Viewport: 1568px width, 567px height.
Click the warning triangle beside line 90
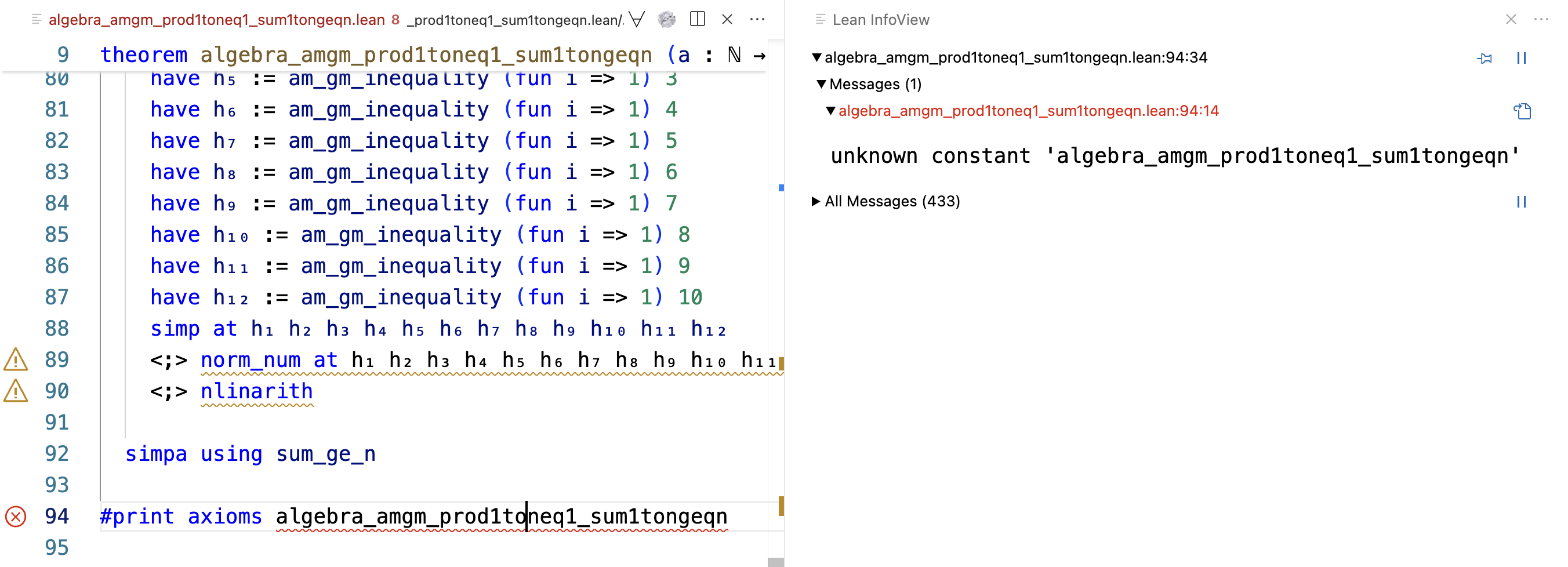point(16,391)
